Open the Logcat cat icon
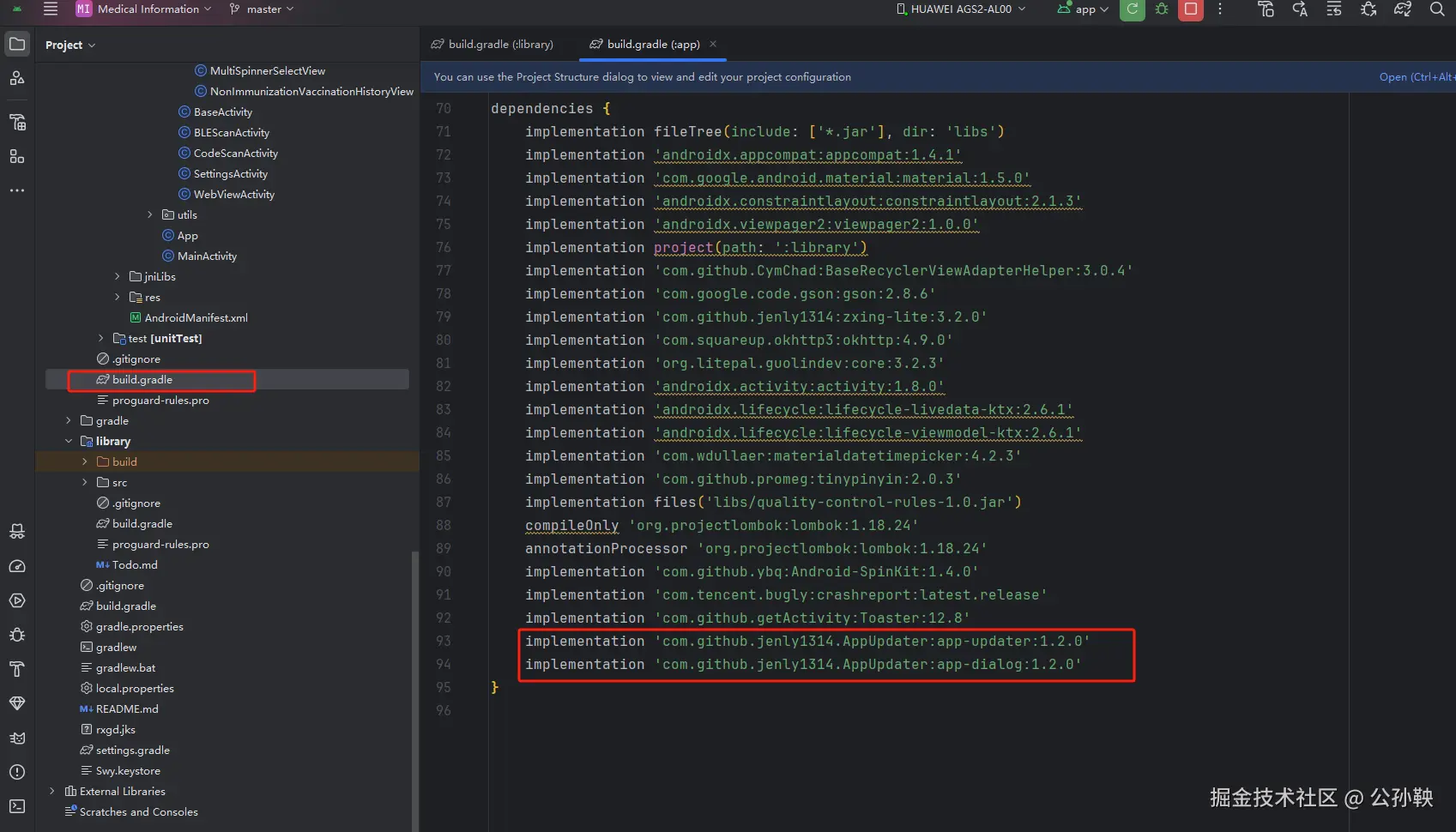 click(x=17, y=738)
